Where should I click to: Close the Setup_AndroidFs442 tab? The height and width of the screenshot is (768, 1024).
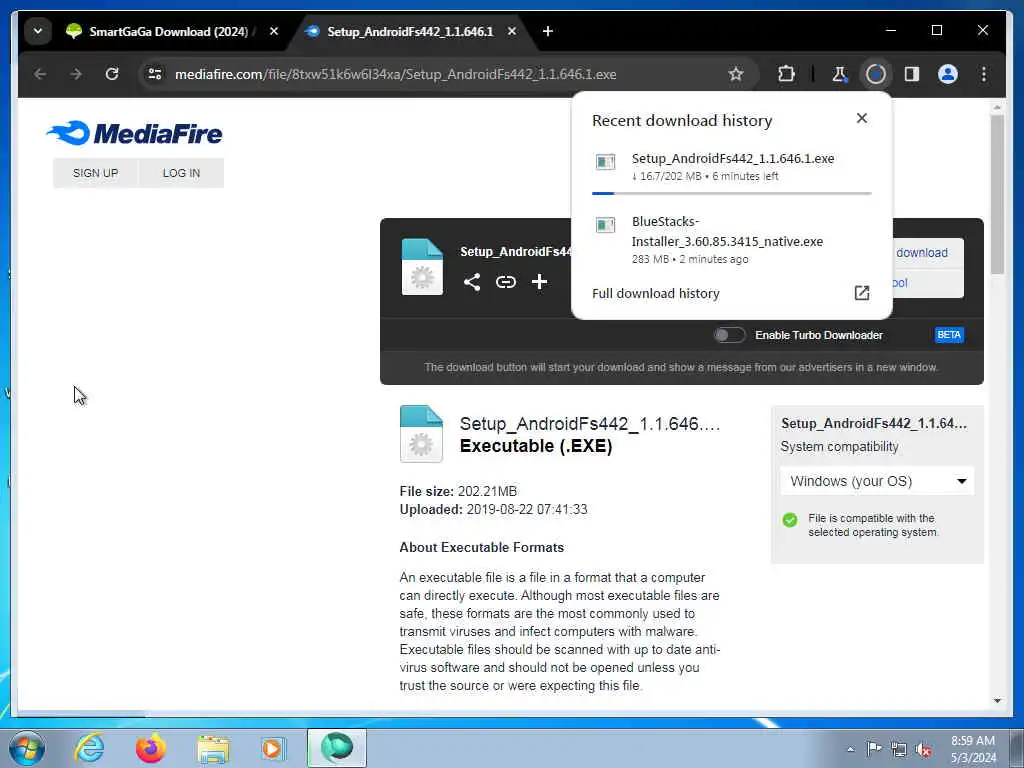pyautogui.click(x=512, y=31)
